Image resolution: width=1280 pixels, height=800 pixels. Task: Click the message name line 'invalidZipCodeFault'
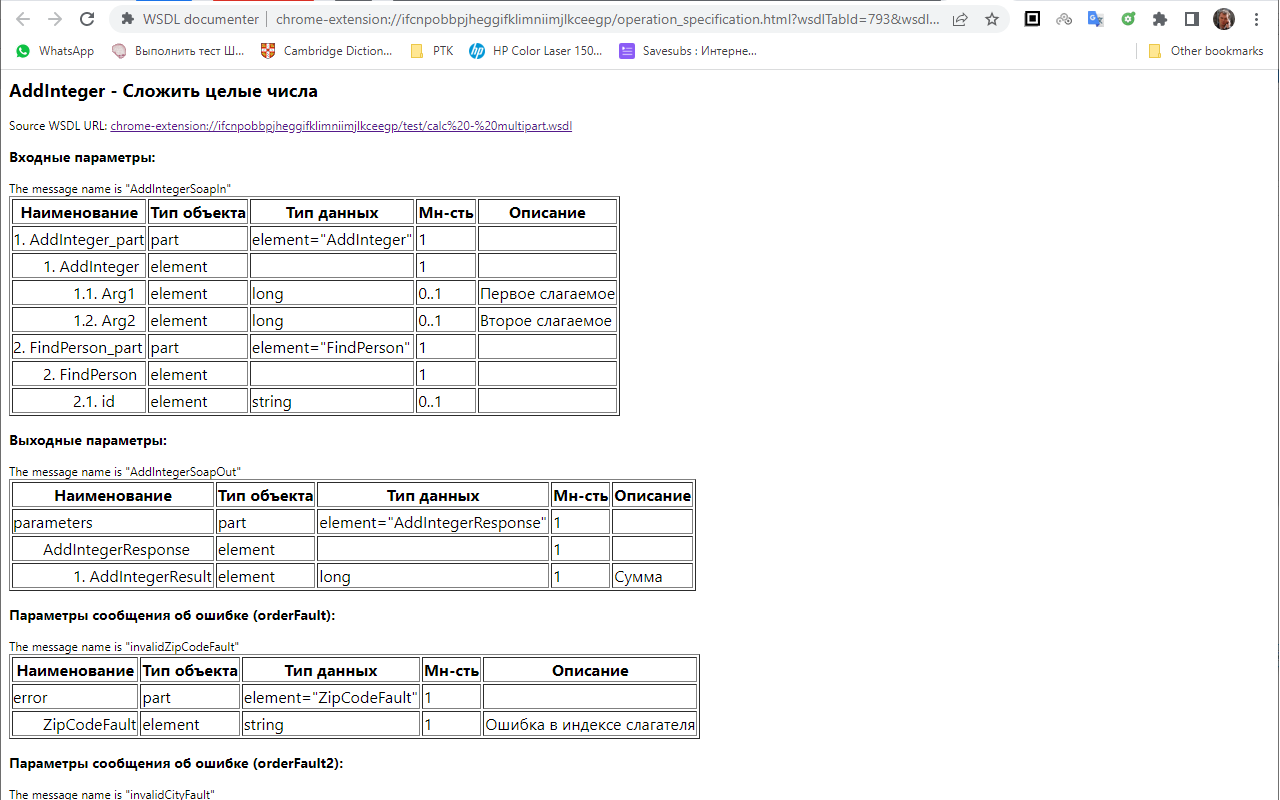(124, 647)
